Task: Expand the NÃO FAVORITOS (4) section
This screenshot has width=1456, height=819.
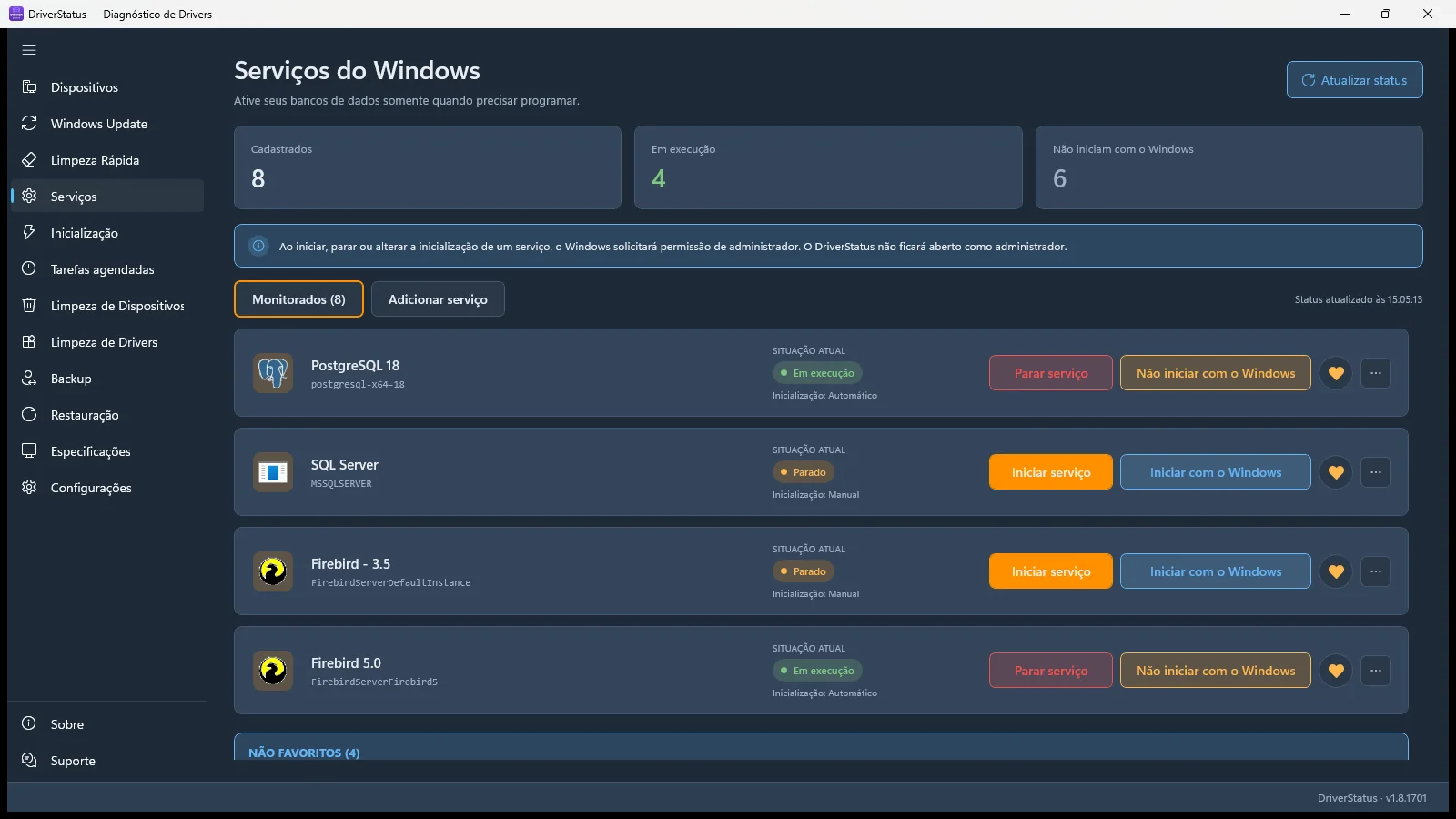Action: point(821,747)
